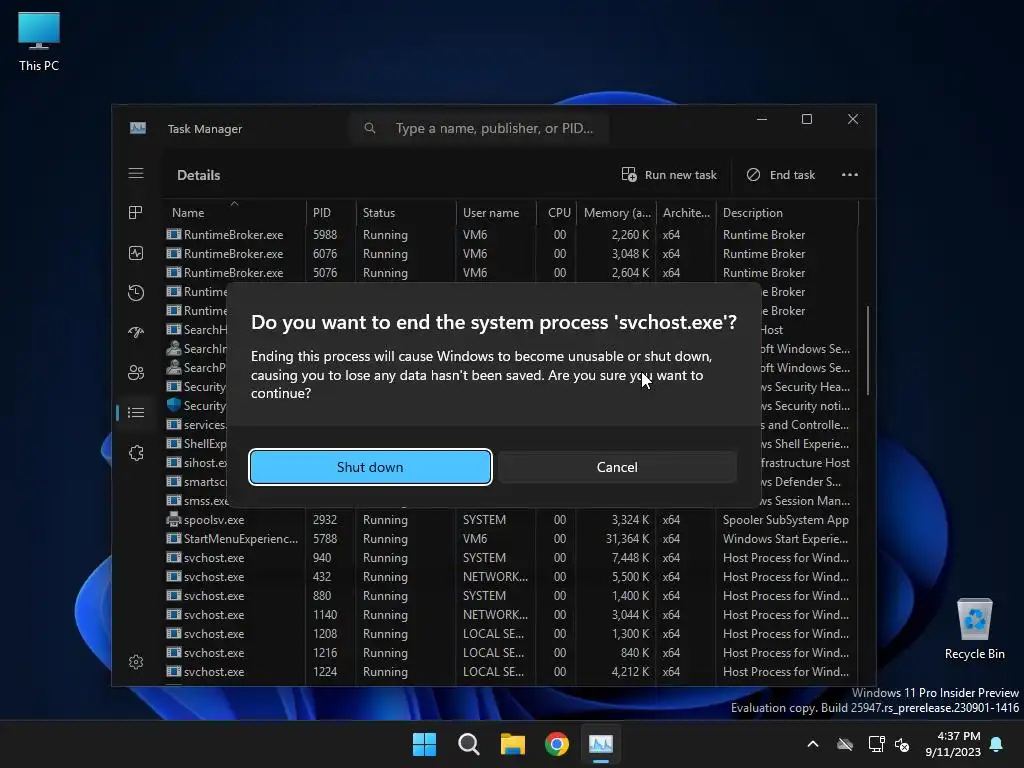Sort by the Status column header

point(406,212)
